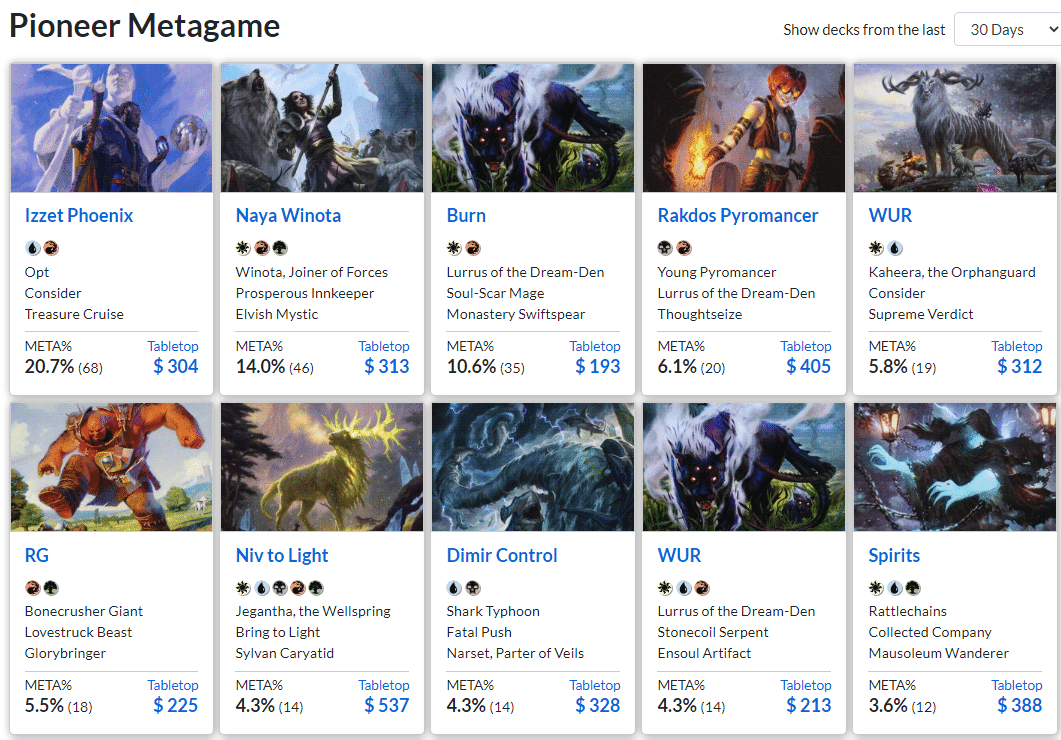Click black mana icon on Dimir Control card
This screenshot has width=1061, height=740.
[x=472, y=588]
